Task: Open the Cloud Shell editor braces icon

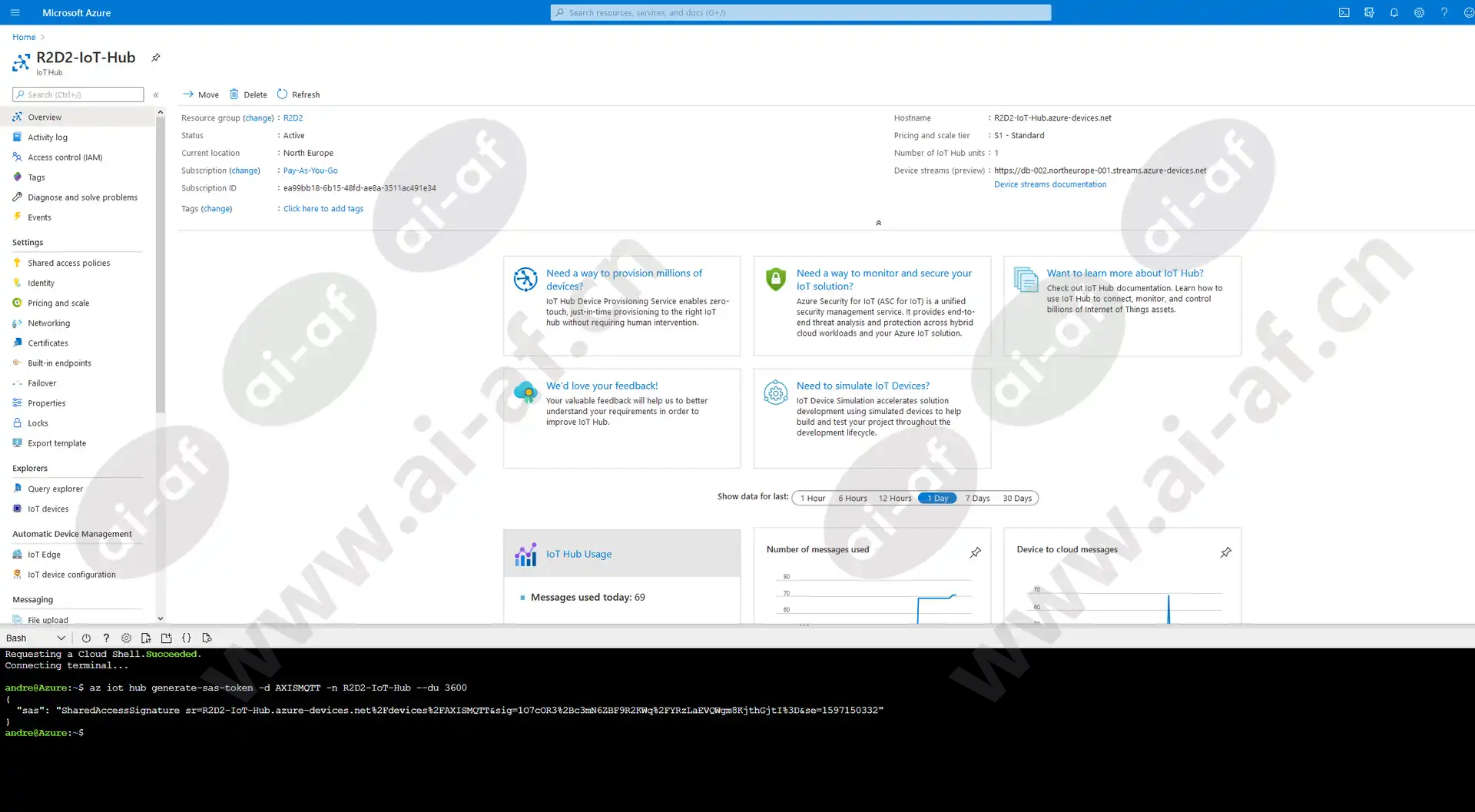Action: 186,638
